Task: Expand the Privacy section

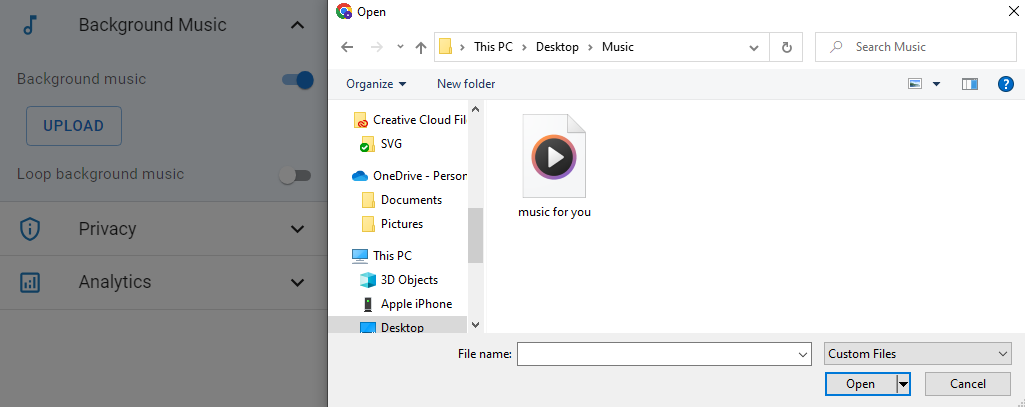Action: point(296,229)
